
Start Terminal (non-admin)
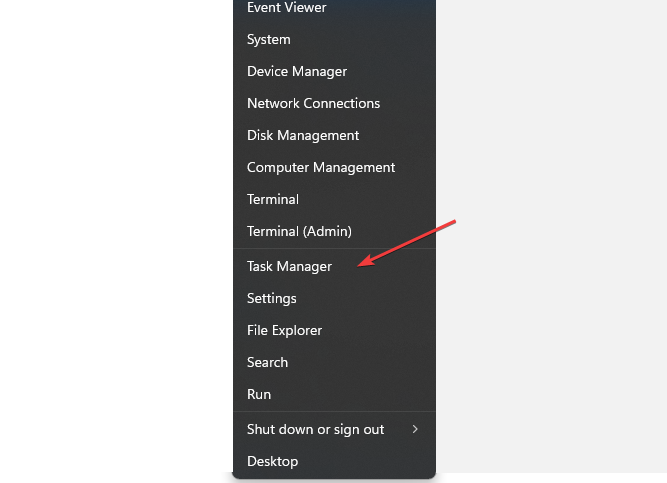pos(273,200)
